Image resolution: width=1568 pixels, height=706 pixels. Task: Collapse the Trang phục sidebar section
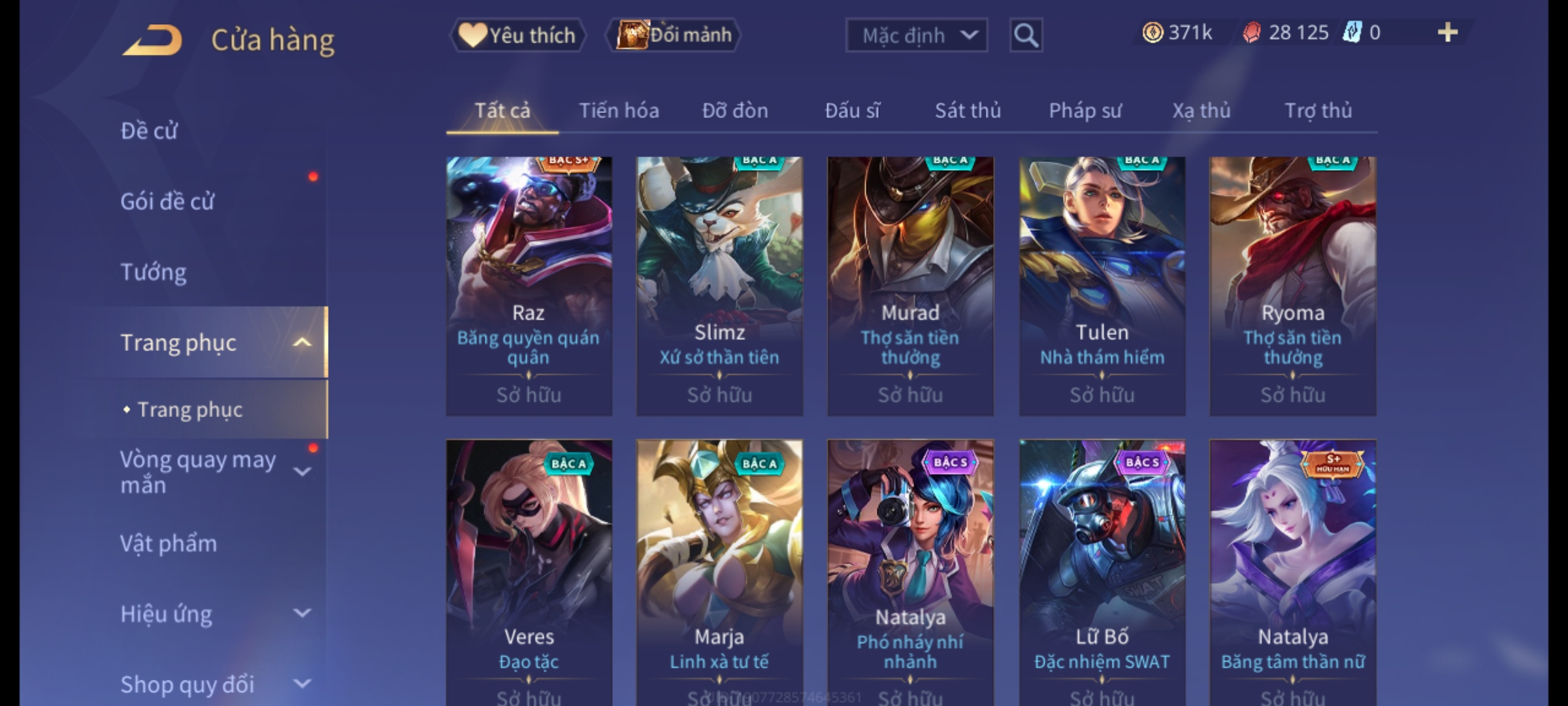point(302,342)
